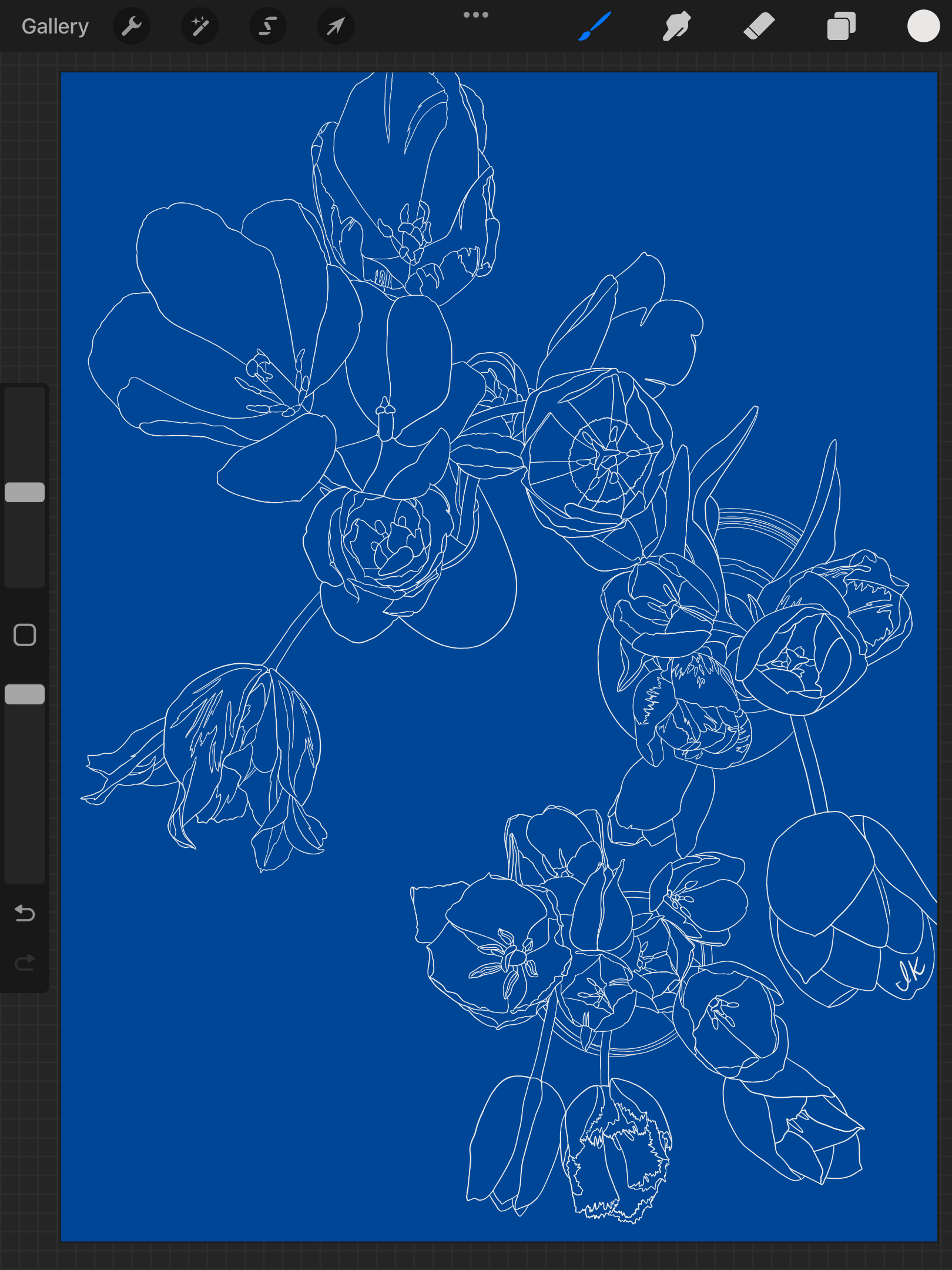952x1270 pixels.
Task: Open the Adjustments magic wand menu
Action: pos(200,26)
